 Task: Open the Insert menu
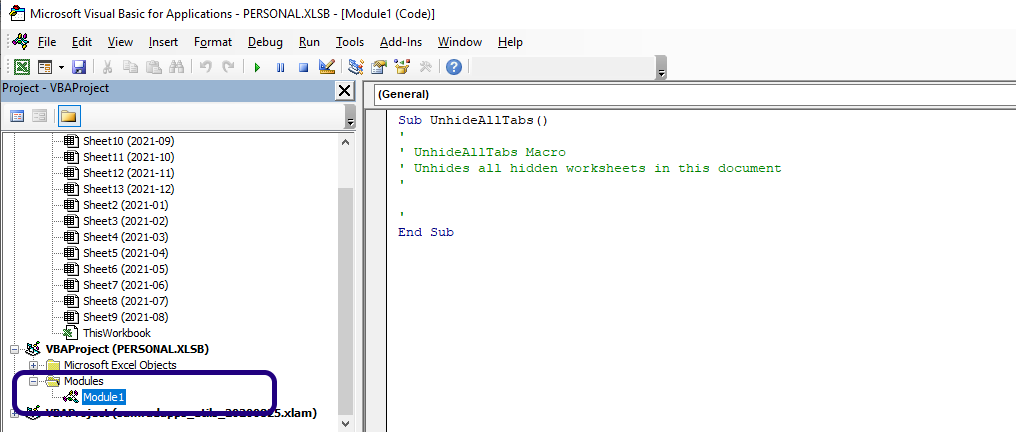pyautogui.click(x=163, y=42)
